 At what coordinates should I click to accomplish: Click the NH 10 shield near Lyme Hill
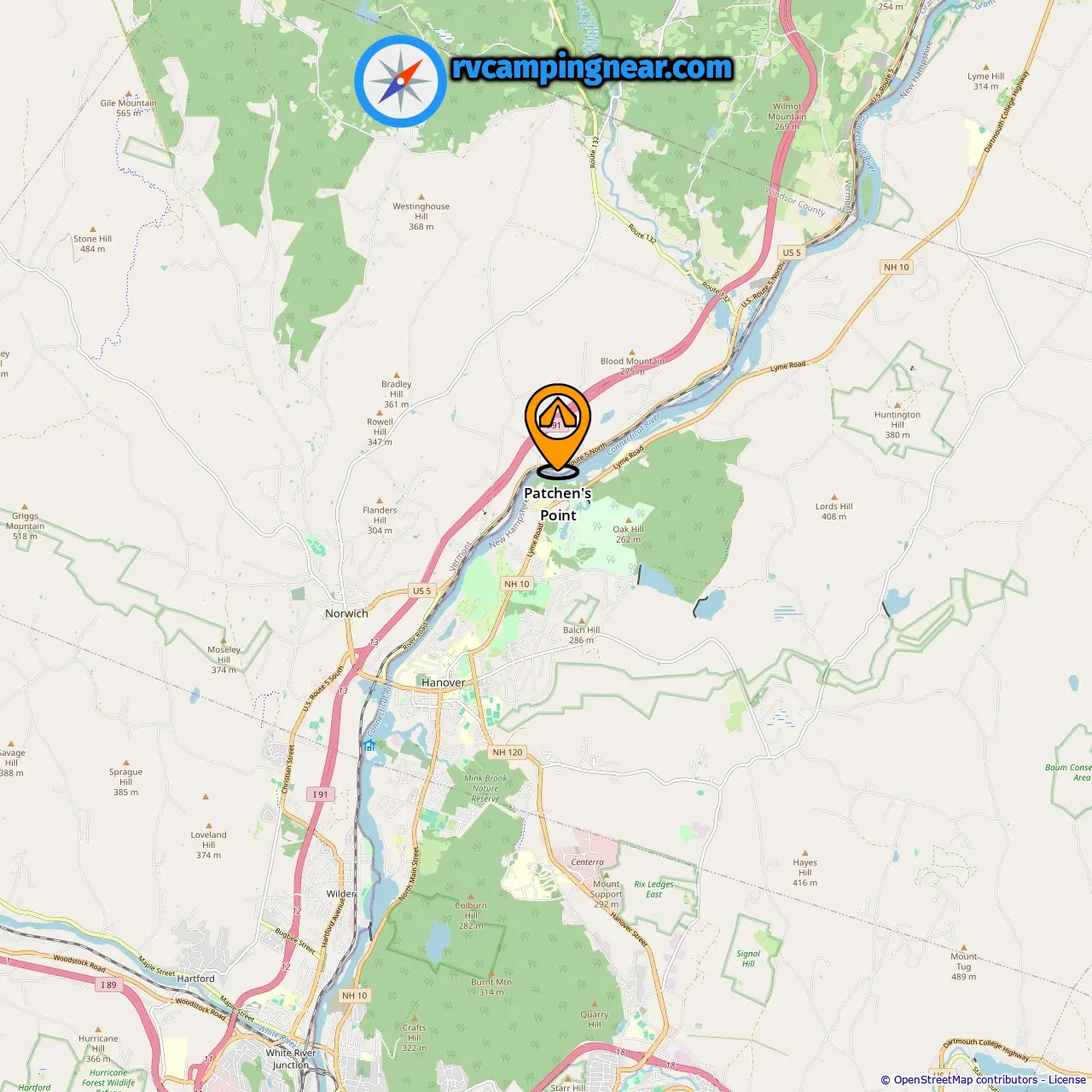(x=897, y=267)
